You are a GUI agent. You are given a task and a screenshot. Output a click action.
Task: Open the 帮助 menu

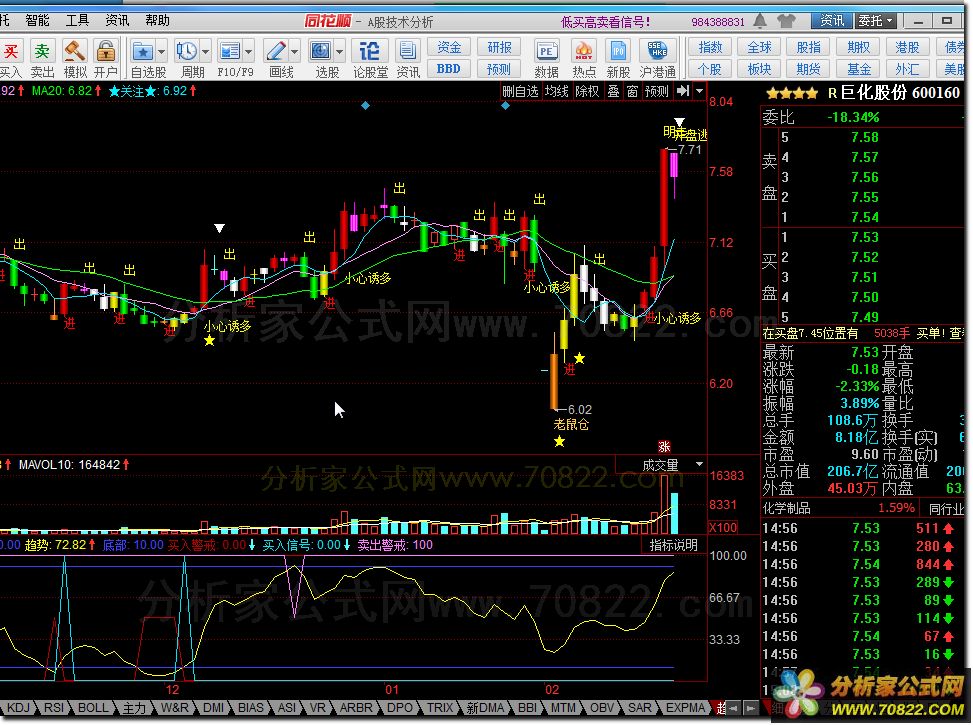point(157,20)
